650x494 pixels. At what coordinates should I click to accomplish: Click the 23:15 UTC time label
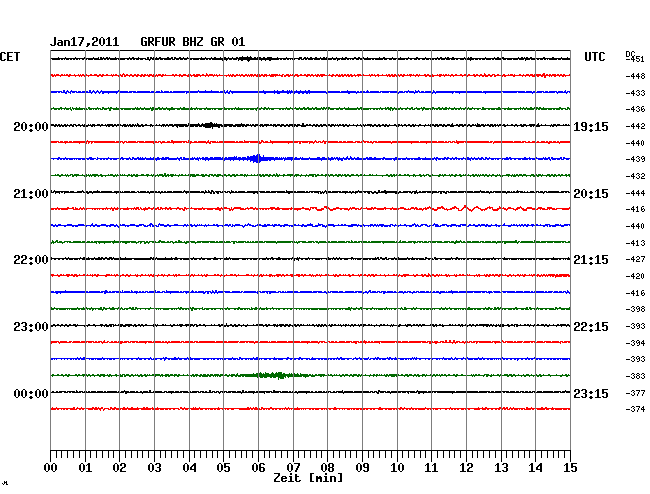[591, 393]
